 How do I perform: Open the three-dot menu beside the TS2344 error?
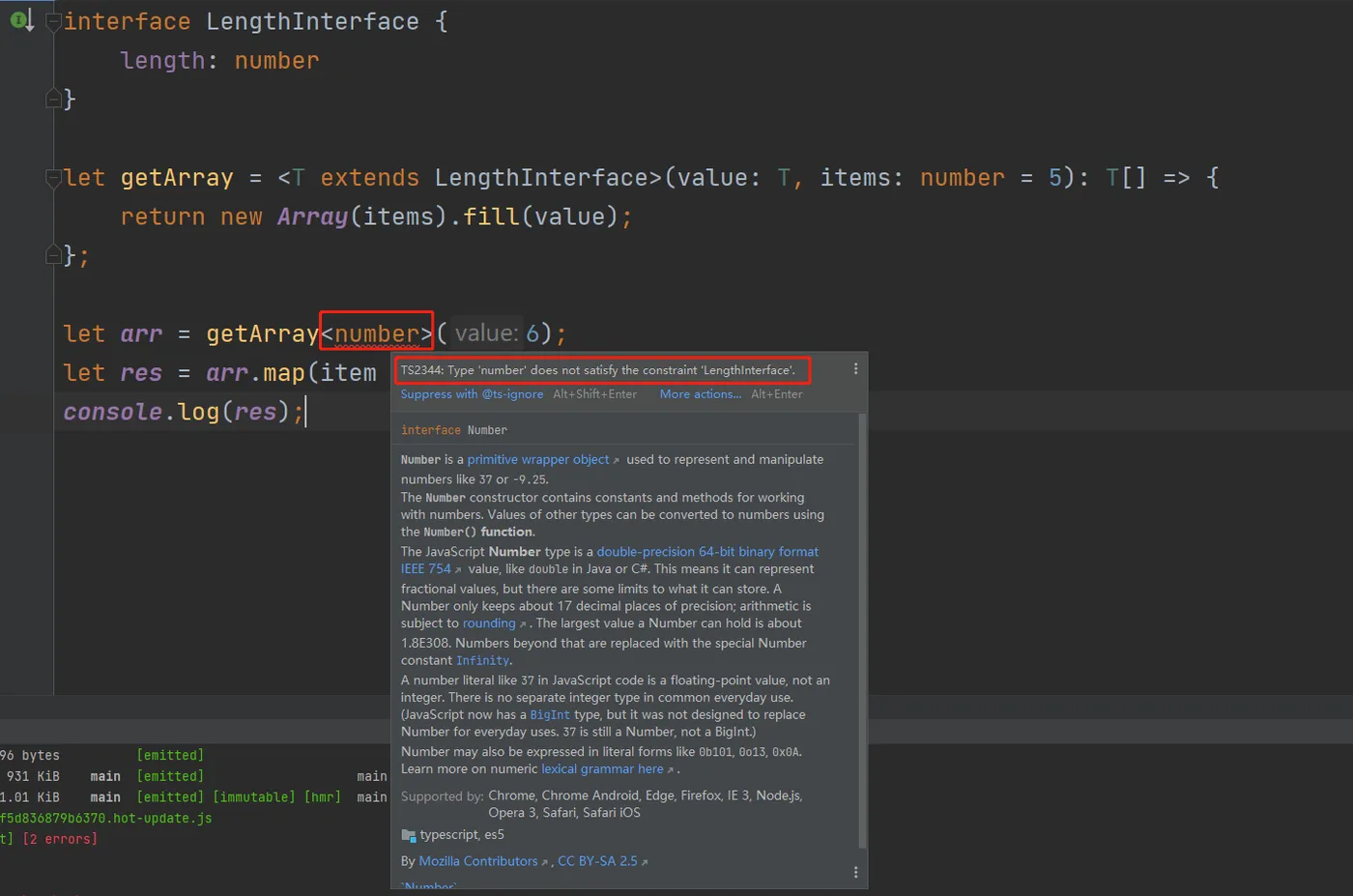pos(855,369)
